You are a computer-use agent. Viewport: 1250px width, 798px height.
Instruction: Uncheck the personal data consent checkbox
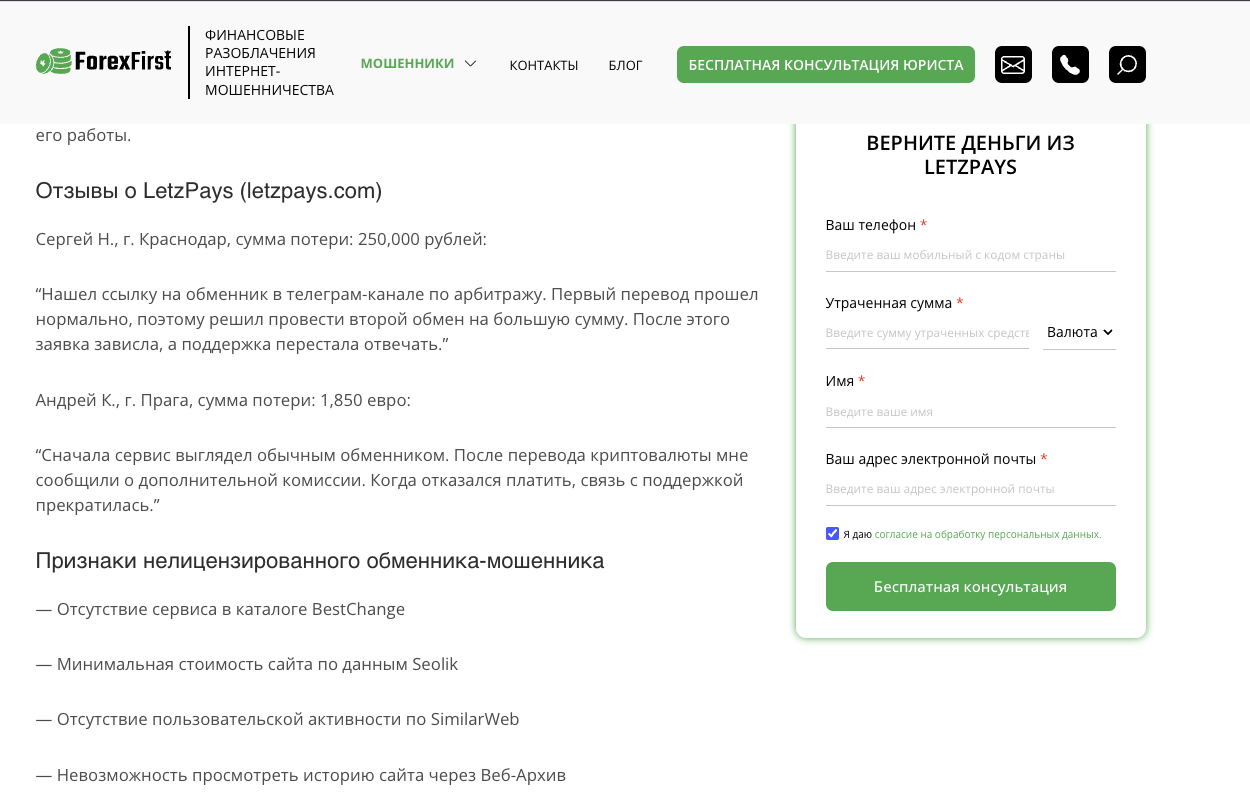click(x=832, y=533)
